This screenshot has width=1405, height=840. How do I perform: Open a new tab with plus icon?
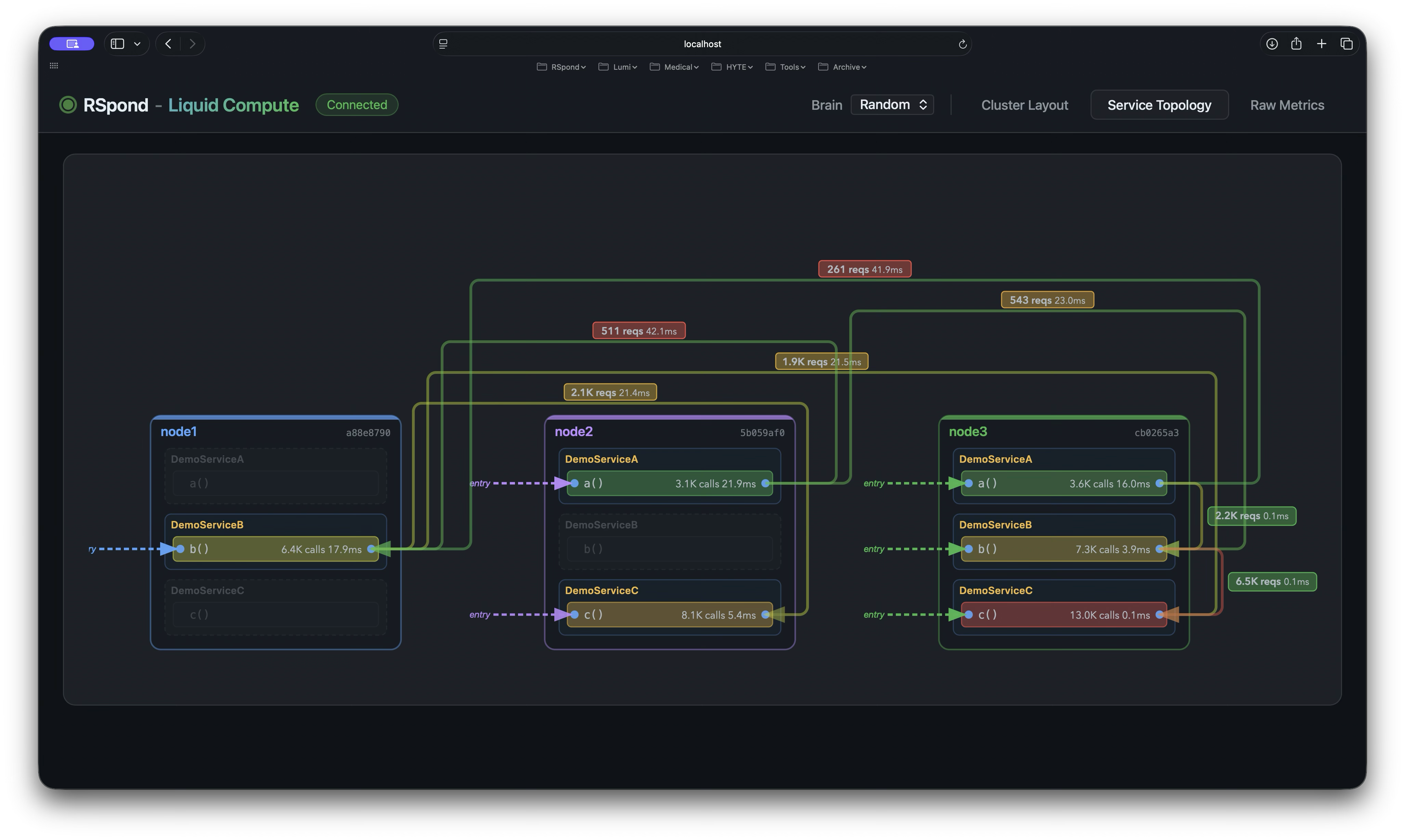[1321, 43]
